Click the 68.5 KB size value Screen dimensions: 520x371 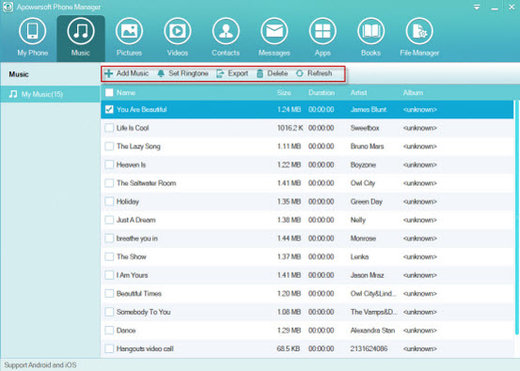coord(288,349)
